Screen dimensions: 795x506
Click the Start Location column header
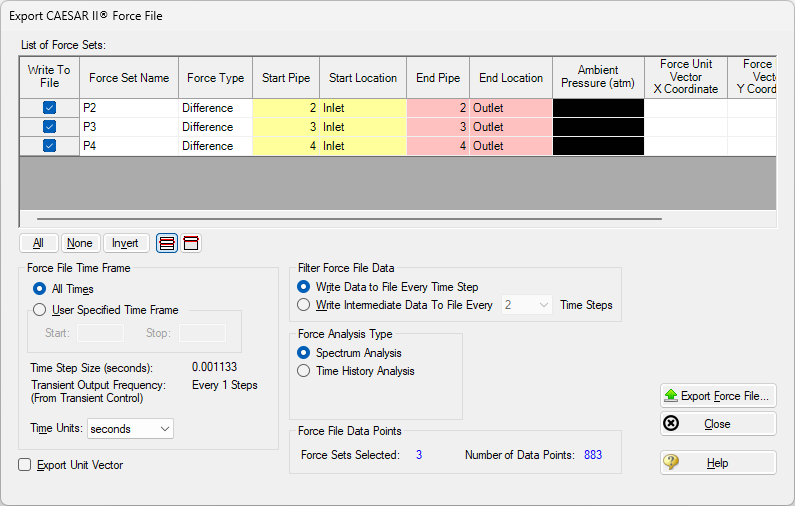click(x=363, y=78)
